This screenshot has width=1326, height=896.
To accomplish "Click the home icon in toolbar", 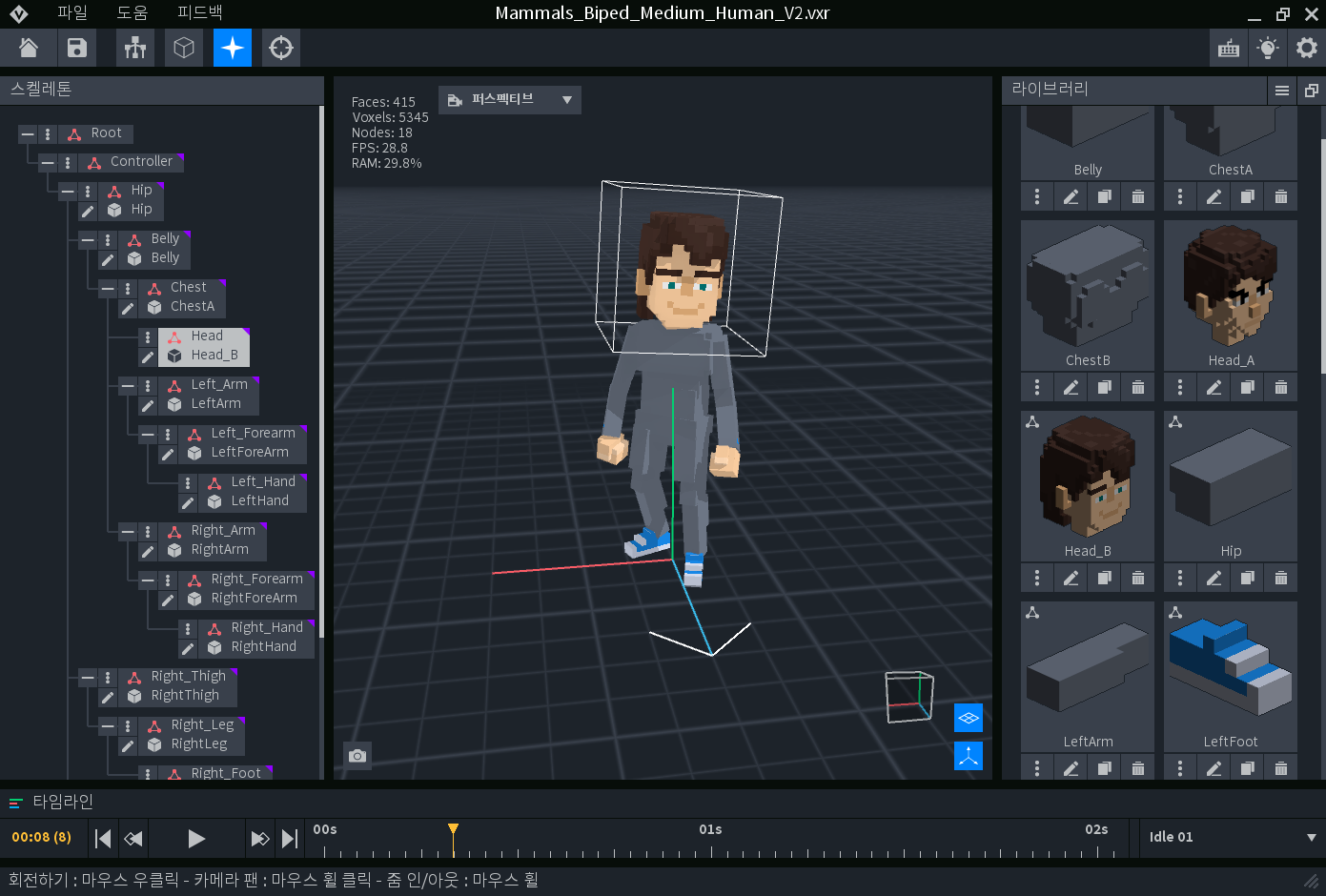I will (x=29, y=48).
